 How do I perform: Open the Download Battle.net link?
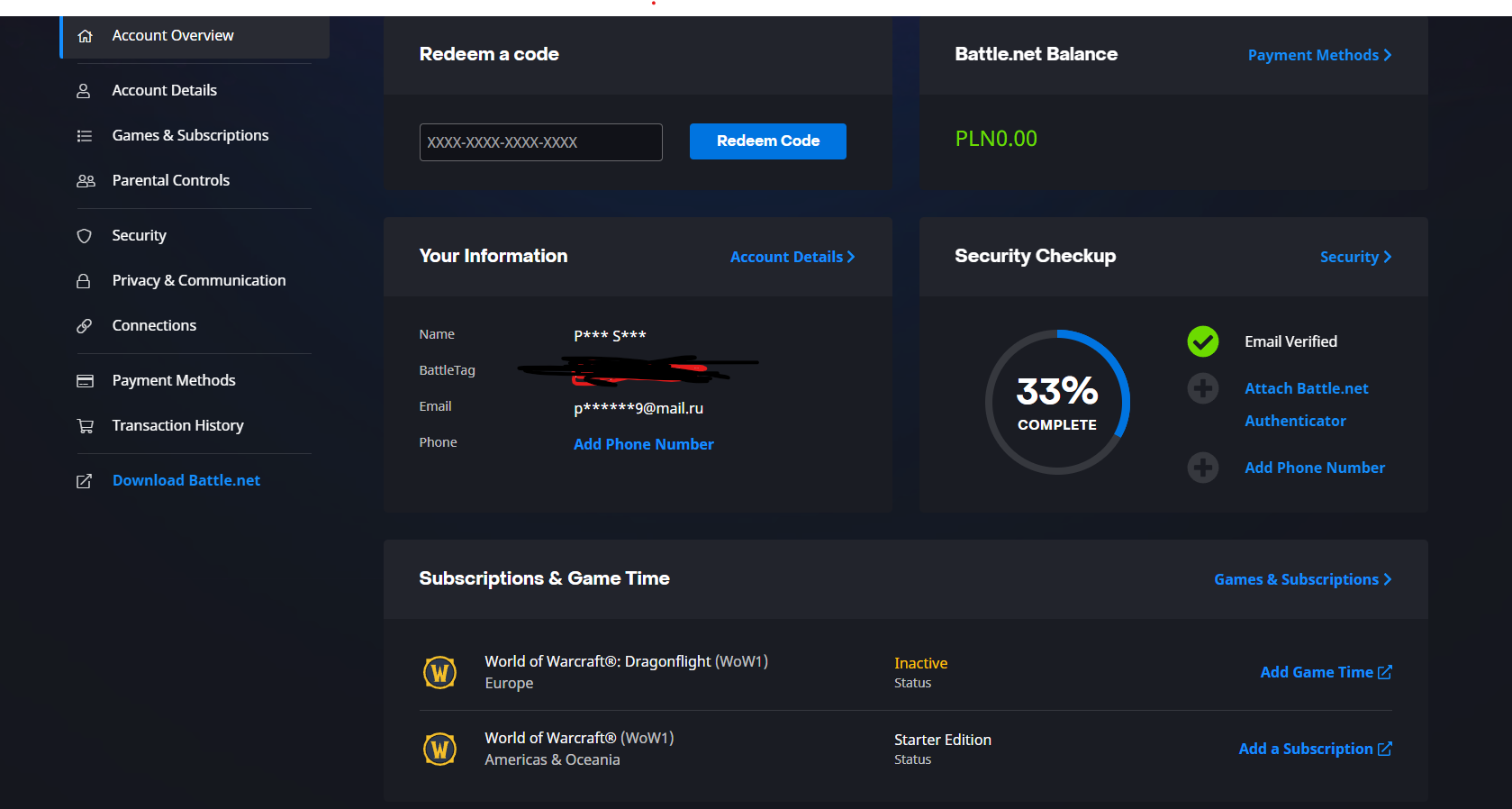pos(186,481)
